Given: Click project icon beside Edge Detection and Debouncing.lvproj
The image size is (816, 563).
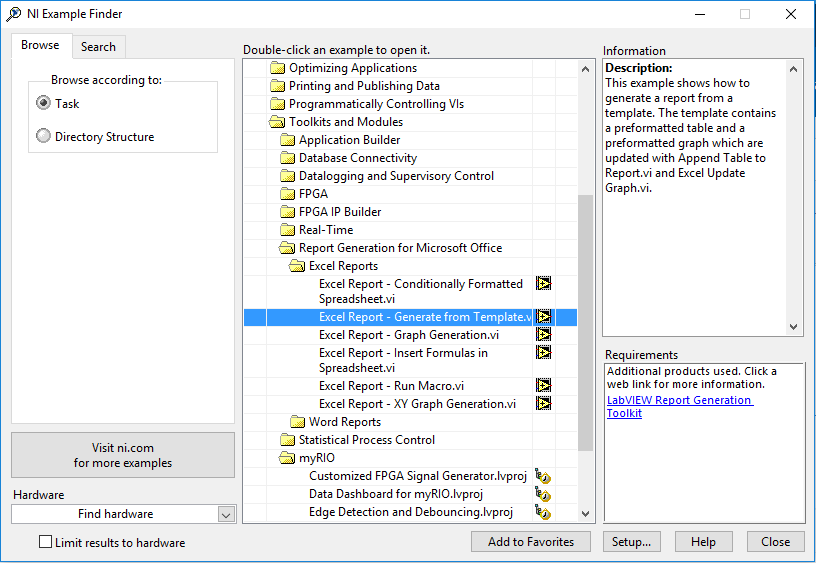Looking at the screenshot, I should point(543,512).
